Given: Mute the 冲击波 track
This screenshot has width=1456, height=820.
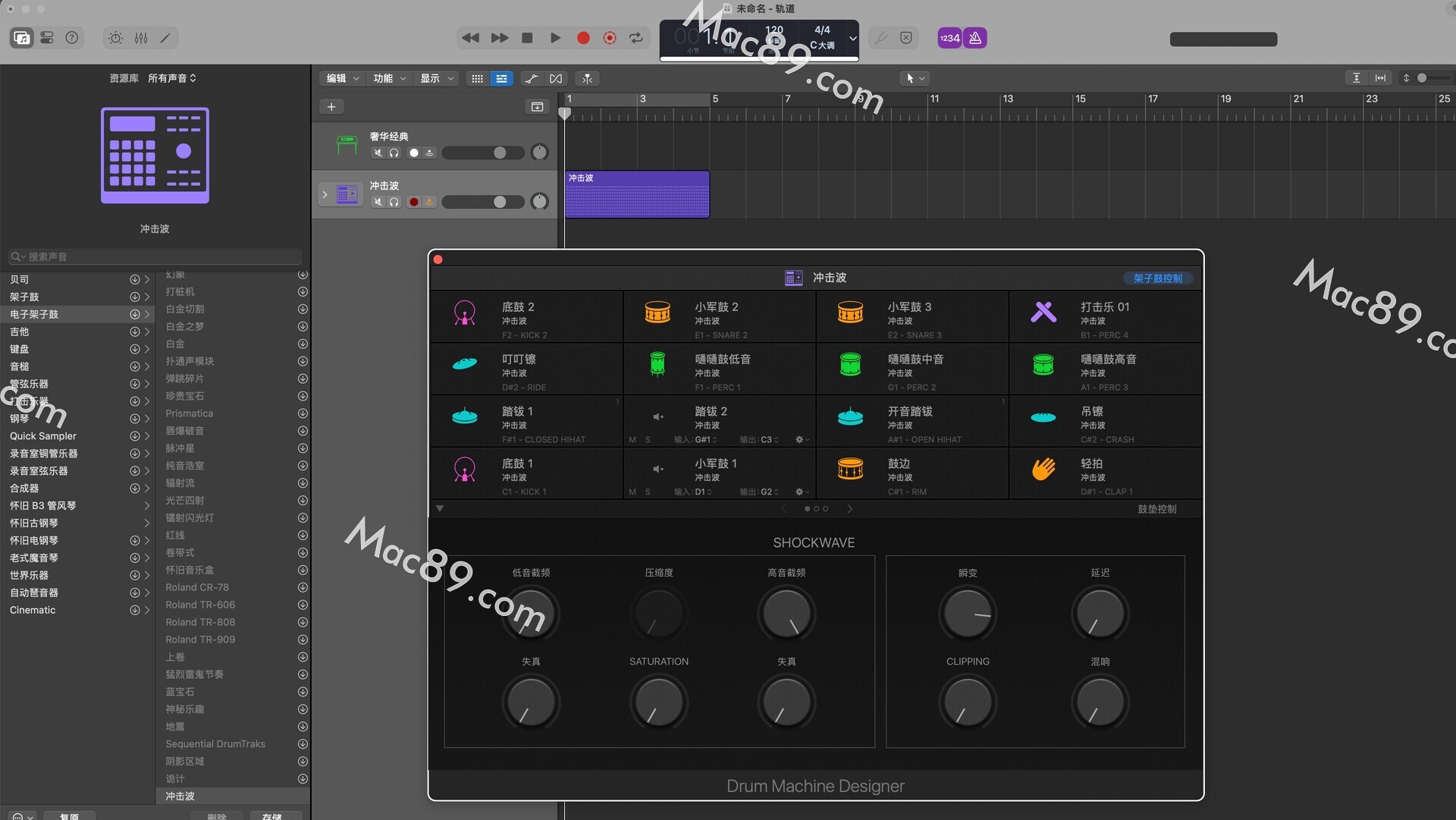Looking at the screenshot, I should pos(378,202).
